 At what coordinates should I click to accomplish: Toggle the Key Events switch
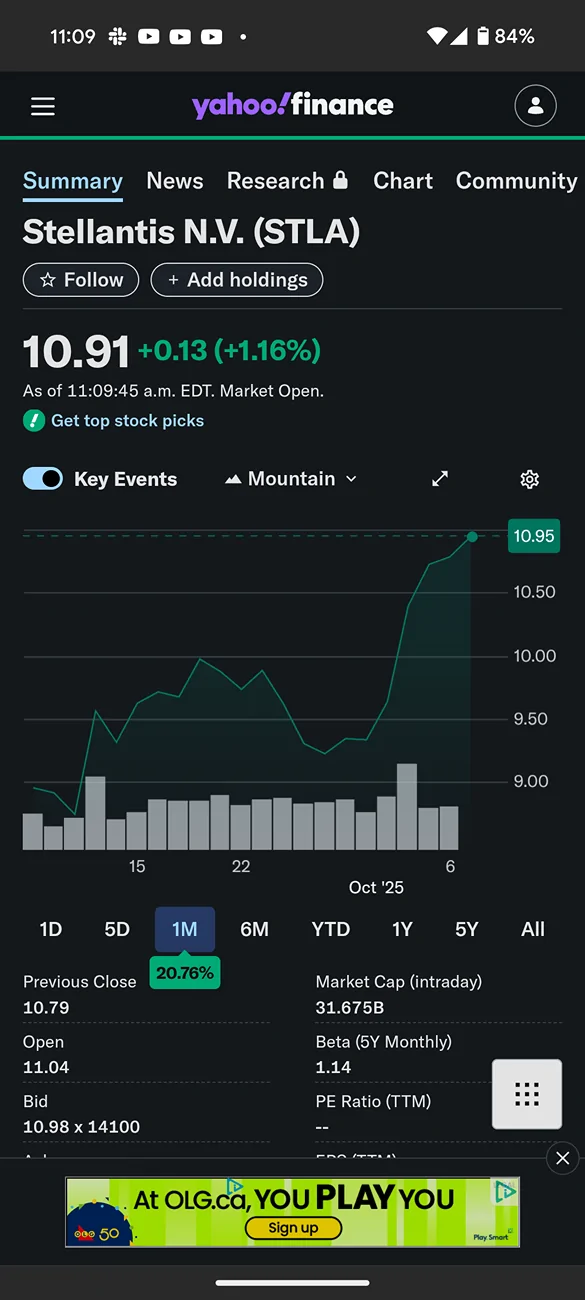pyautogui.click(x=43, y=479)
